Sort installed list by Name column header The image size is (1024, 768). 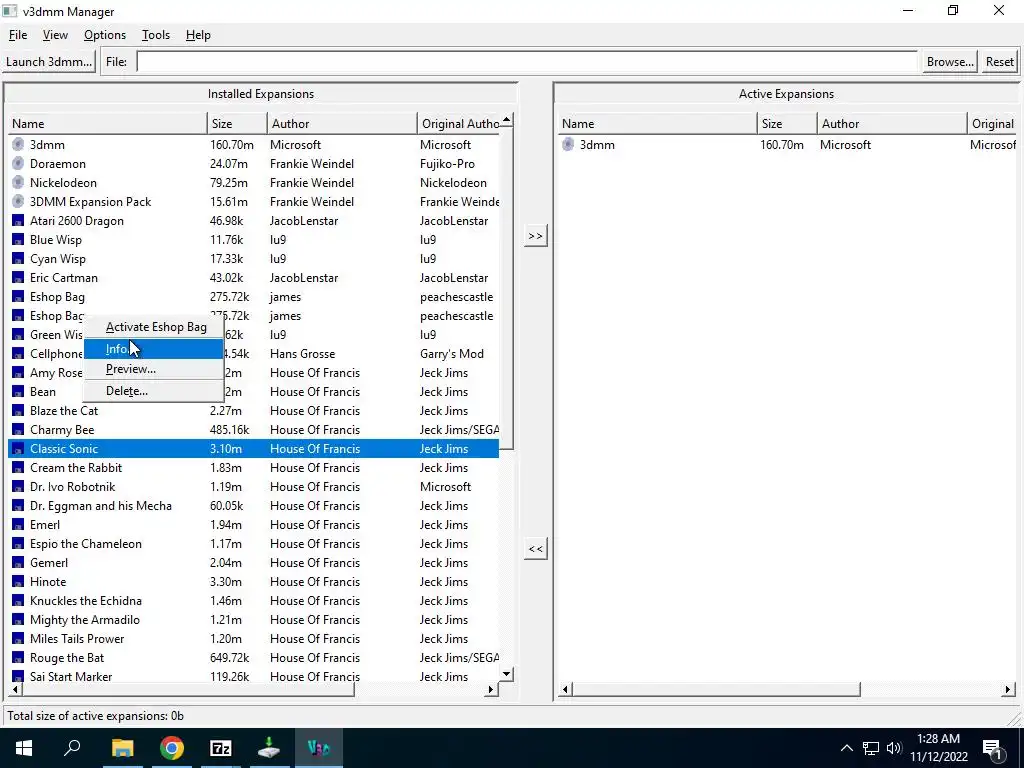point(108,123)
